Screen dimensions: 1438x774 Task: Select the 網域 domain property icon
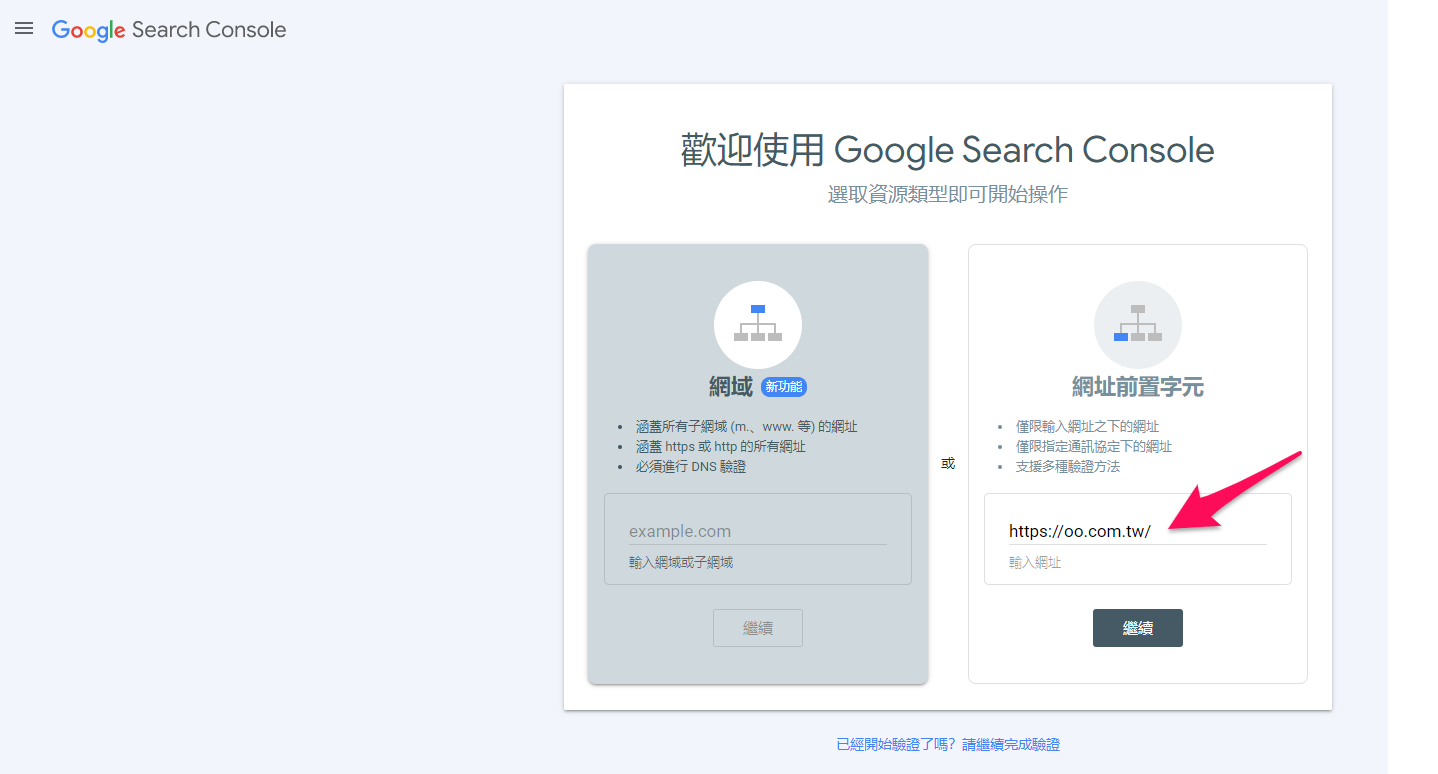[x=758, y=325]
